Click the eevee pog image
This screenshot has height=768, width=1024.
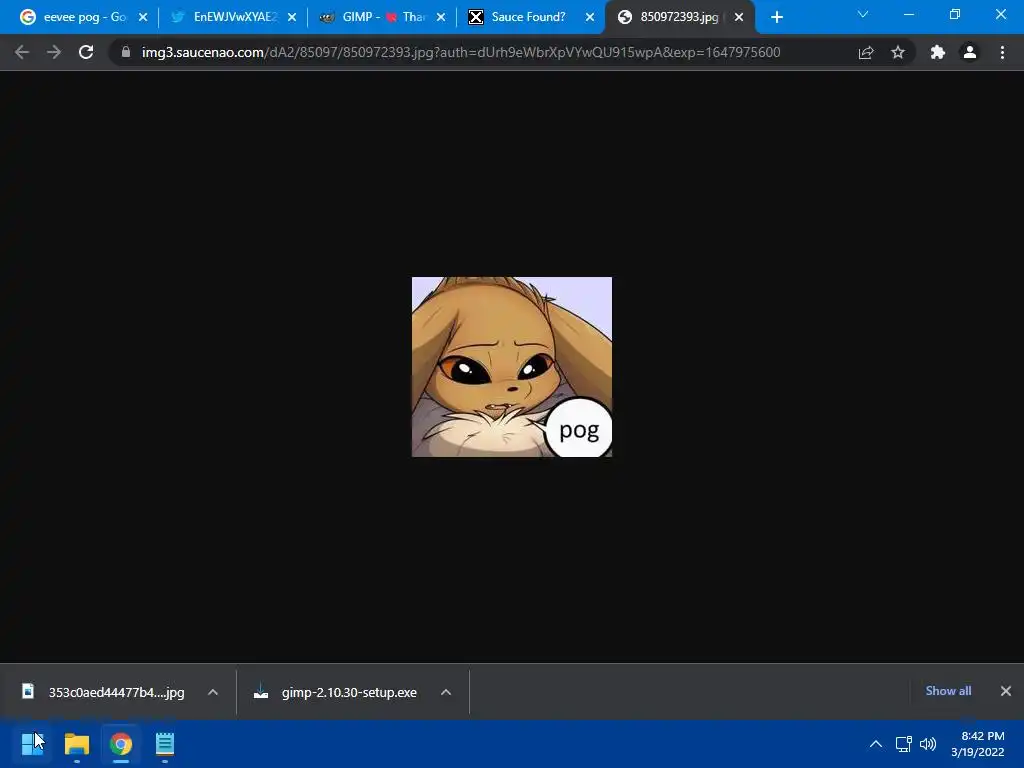pos(512,367)
